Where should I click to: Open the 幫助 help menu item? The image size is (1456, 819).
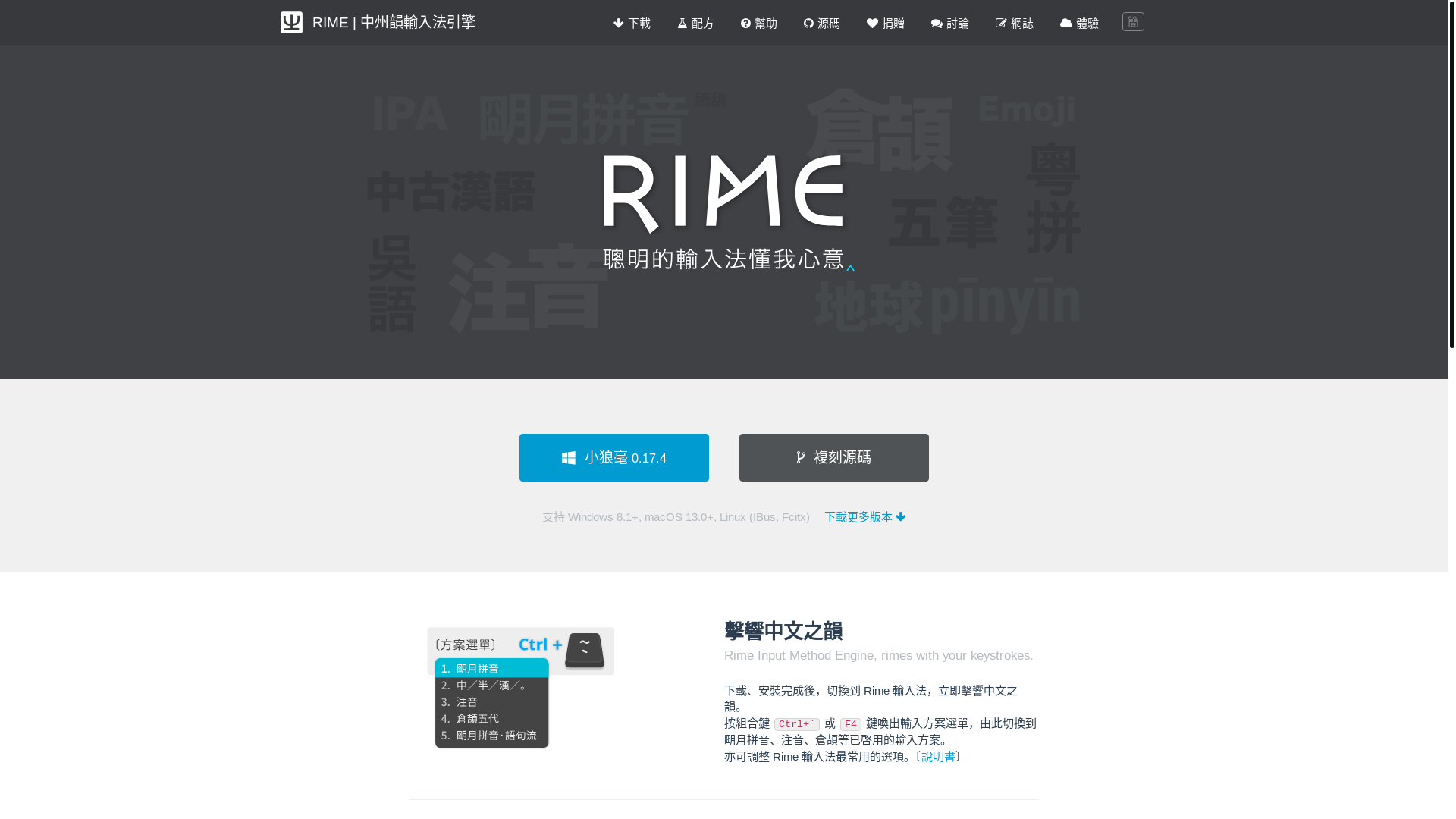pyautogui.click(x=758, y=23)
